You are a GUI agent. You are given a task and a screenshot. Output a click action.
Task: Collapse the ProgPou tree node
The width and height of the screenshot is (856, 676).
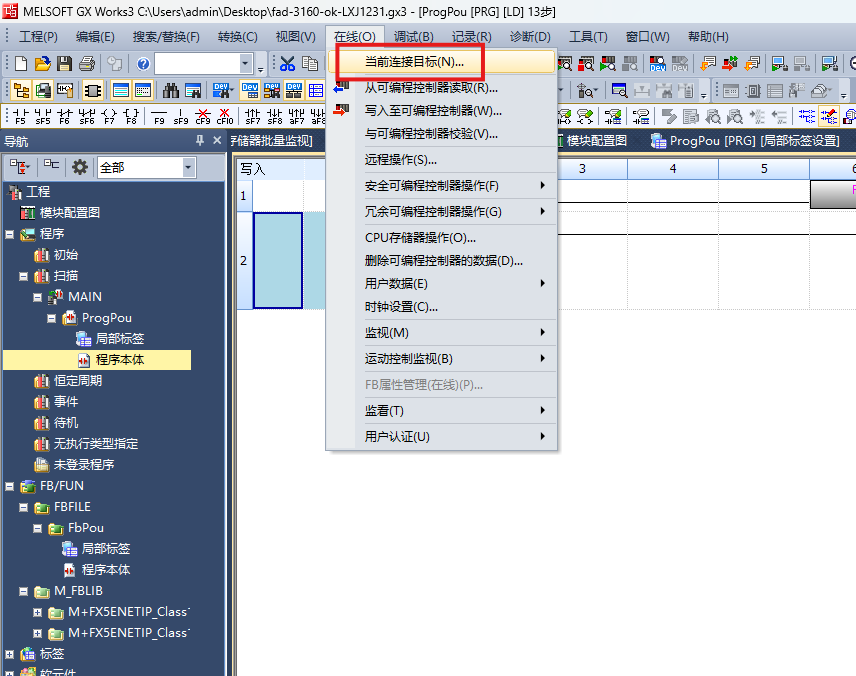click(x=51, y=318)
